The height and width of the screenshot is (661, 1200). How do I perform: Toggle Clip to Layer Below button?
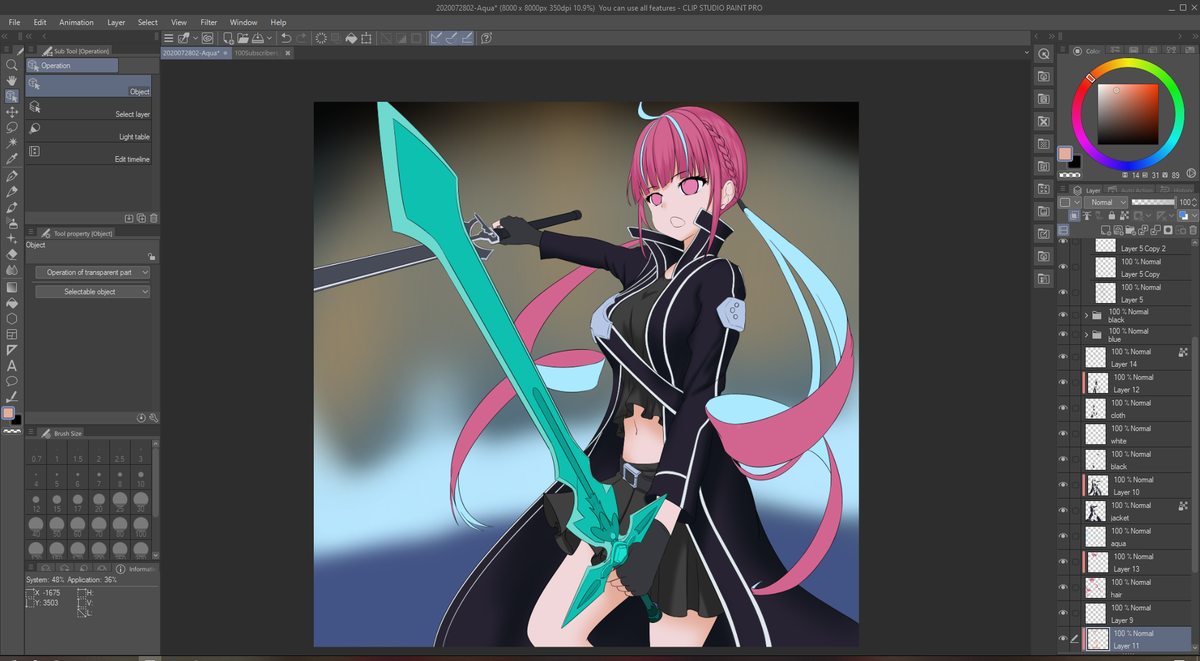tap(1074, 216)
